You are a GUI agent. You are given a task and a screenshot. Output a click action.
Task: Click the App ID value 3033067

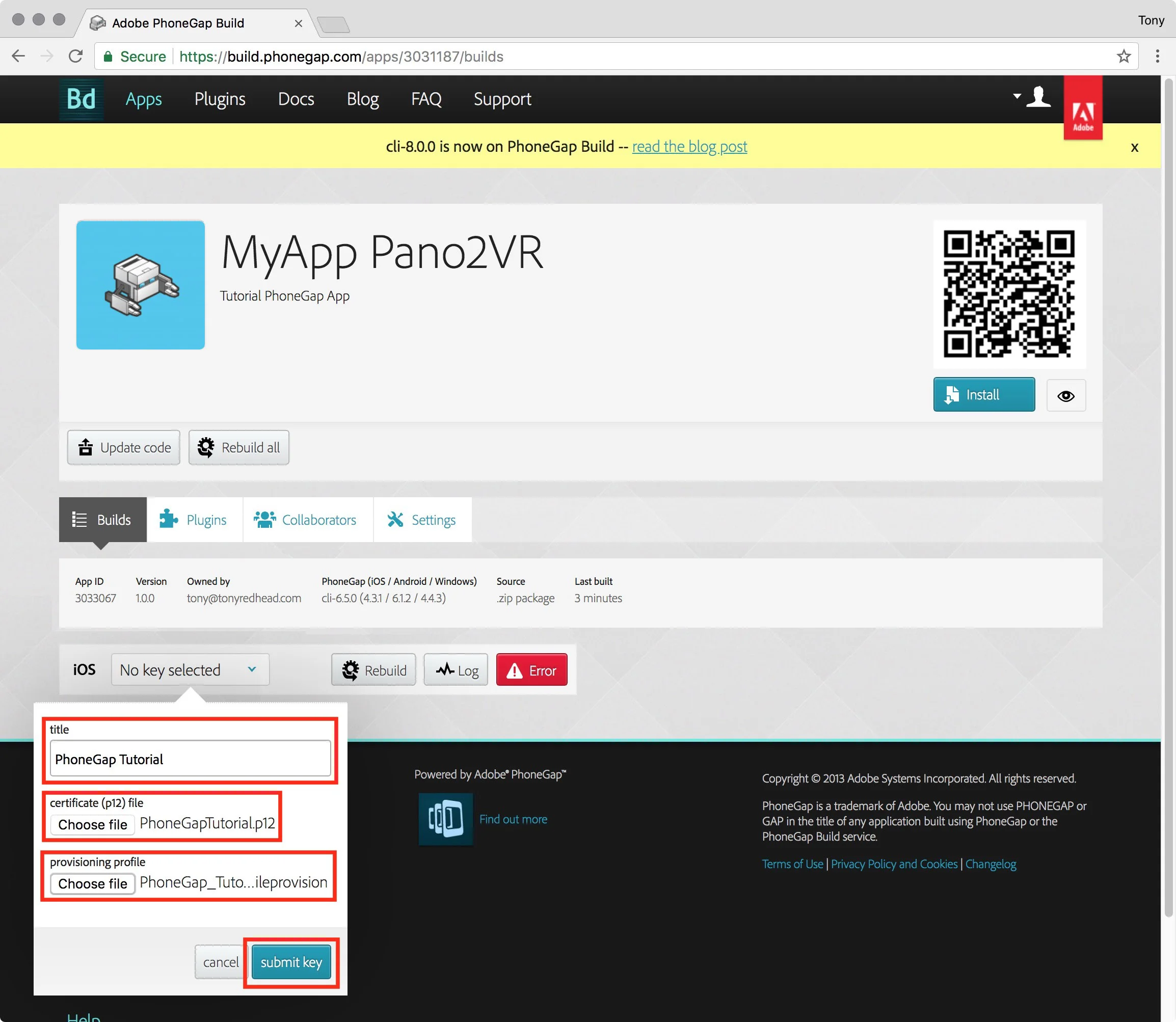coord(95,598)
